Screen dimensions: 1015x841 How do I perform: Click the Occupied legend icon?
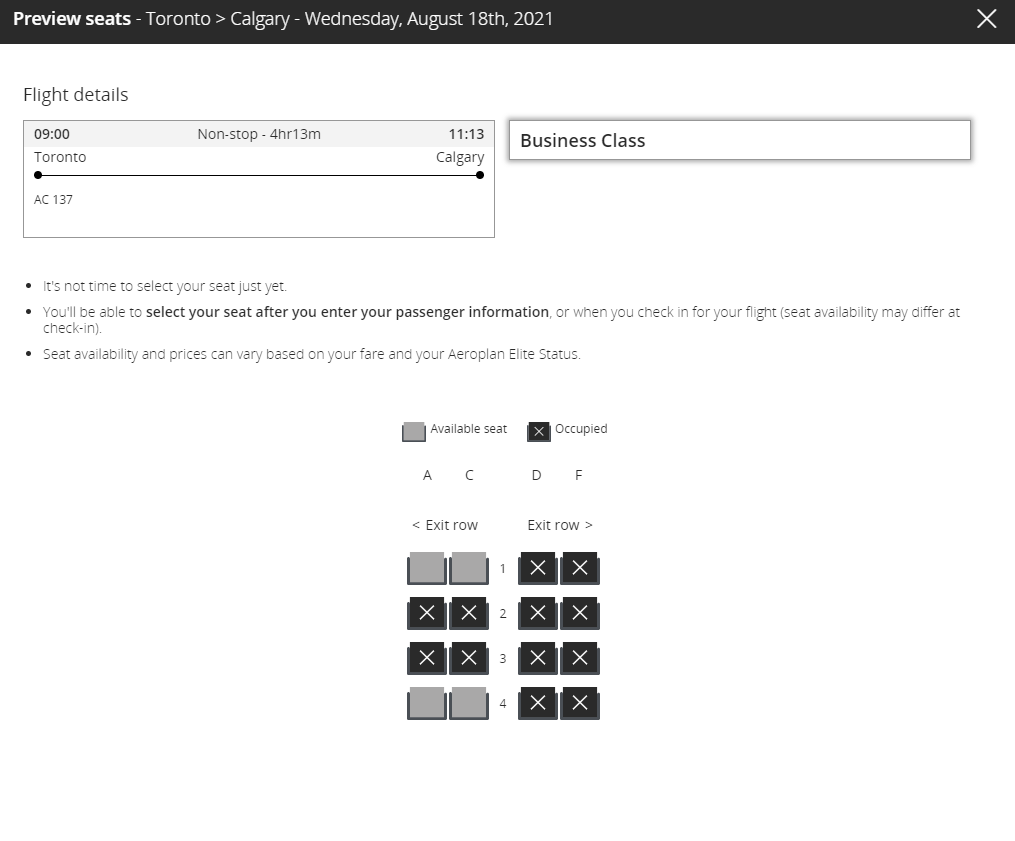[x=538, y=431]
